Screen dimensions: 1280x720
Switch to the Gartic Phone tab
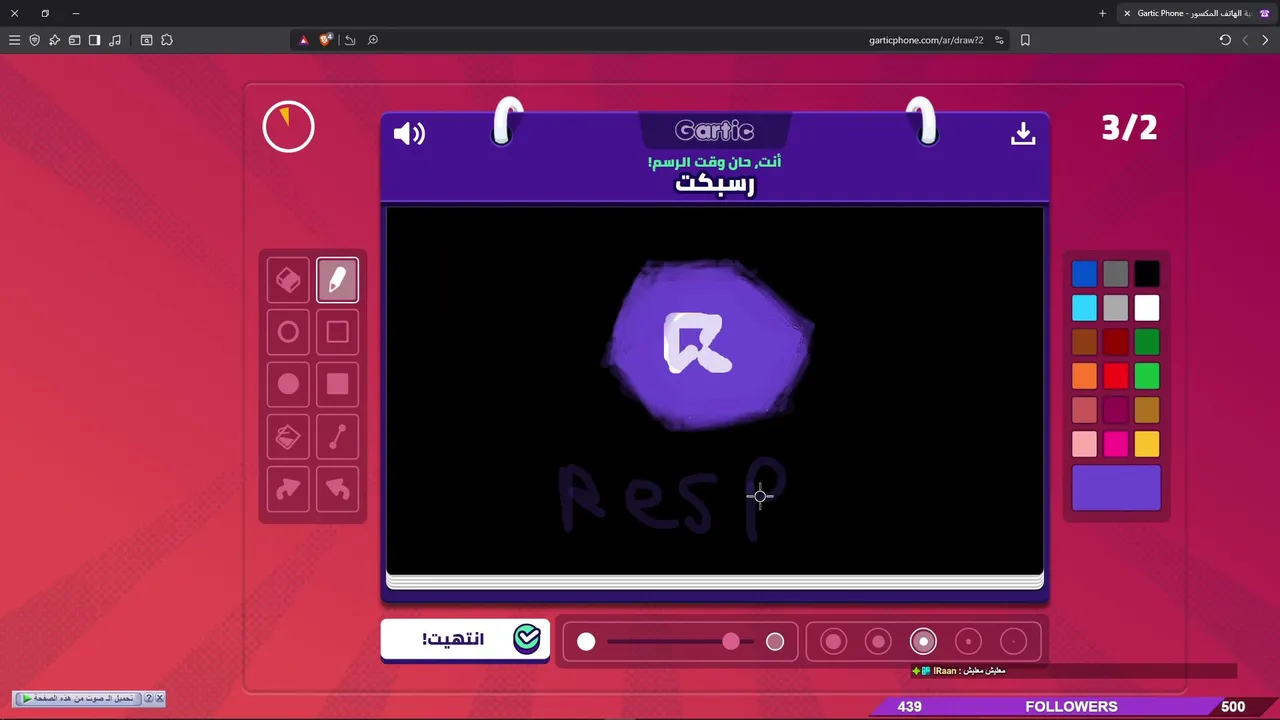point(1195,13)
